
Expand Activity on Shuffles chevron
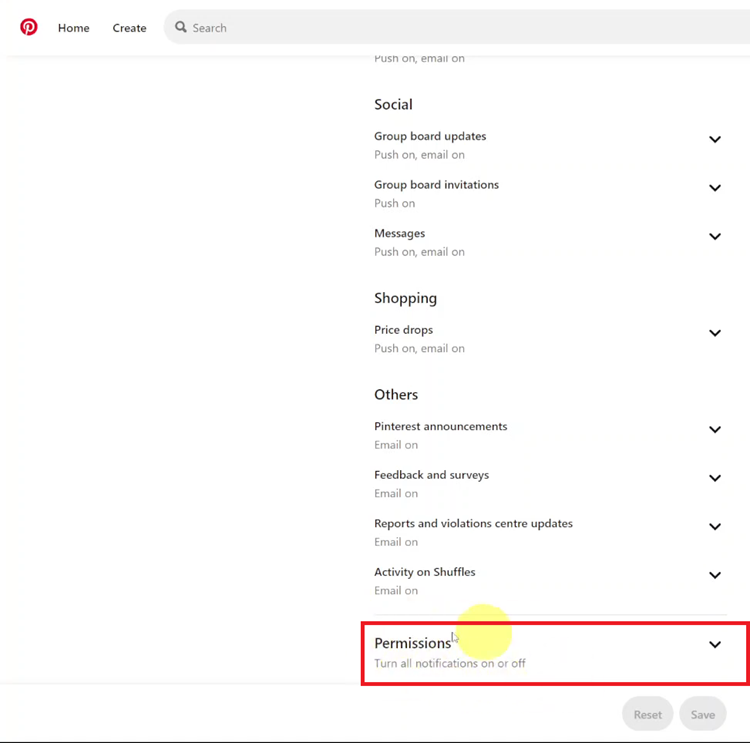715,575
